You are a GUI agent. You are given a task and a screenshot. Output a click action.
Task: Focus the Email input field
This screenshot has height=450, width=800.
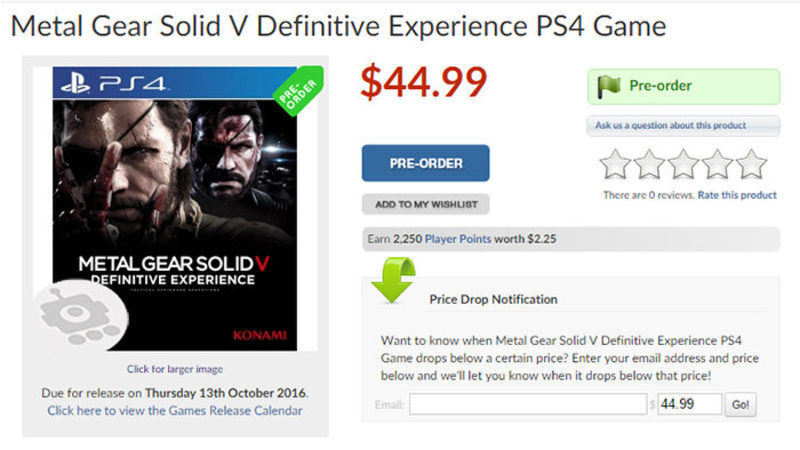(x=527, y=404)
